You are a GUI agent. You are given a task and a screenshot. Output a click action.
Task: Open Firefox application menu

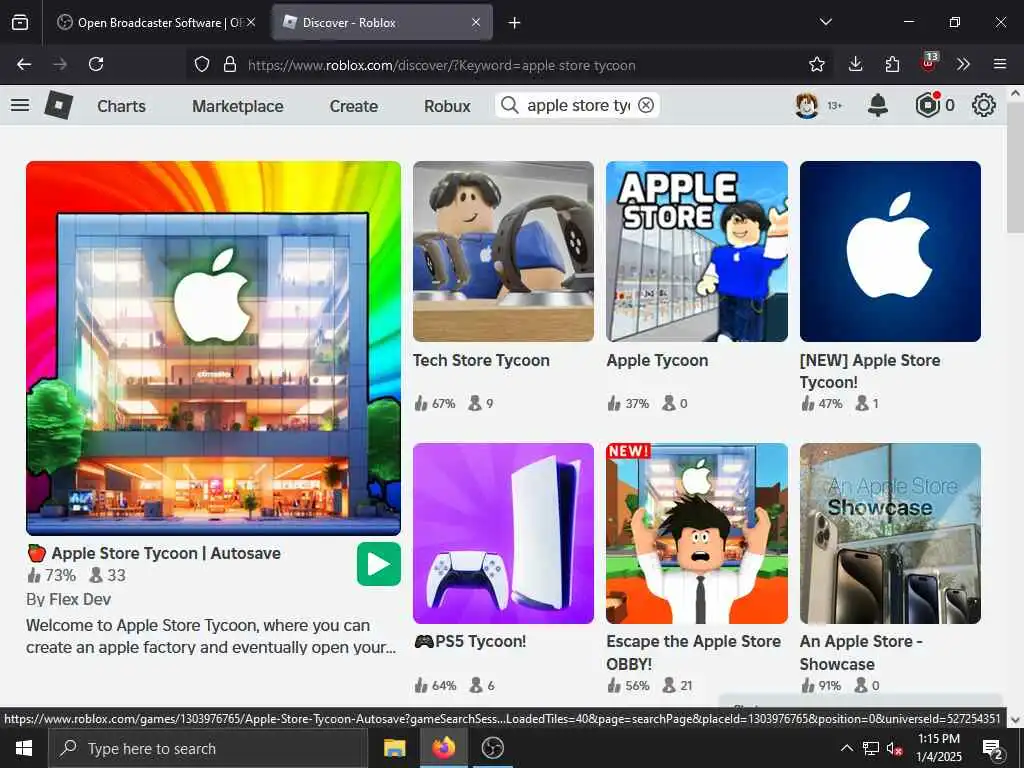(x=1000, y=64)
